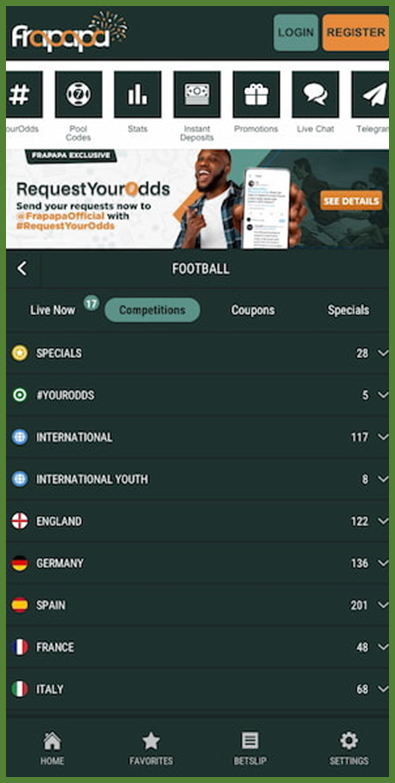Viewport: 395px width, 783px height.
Task: Open Betslip in bottom navigation
Action: pyautogui.click(x=250, y=748)
